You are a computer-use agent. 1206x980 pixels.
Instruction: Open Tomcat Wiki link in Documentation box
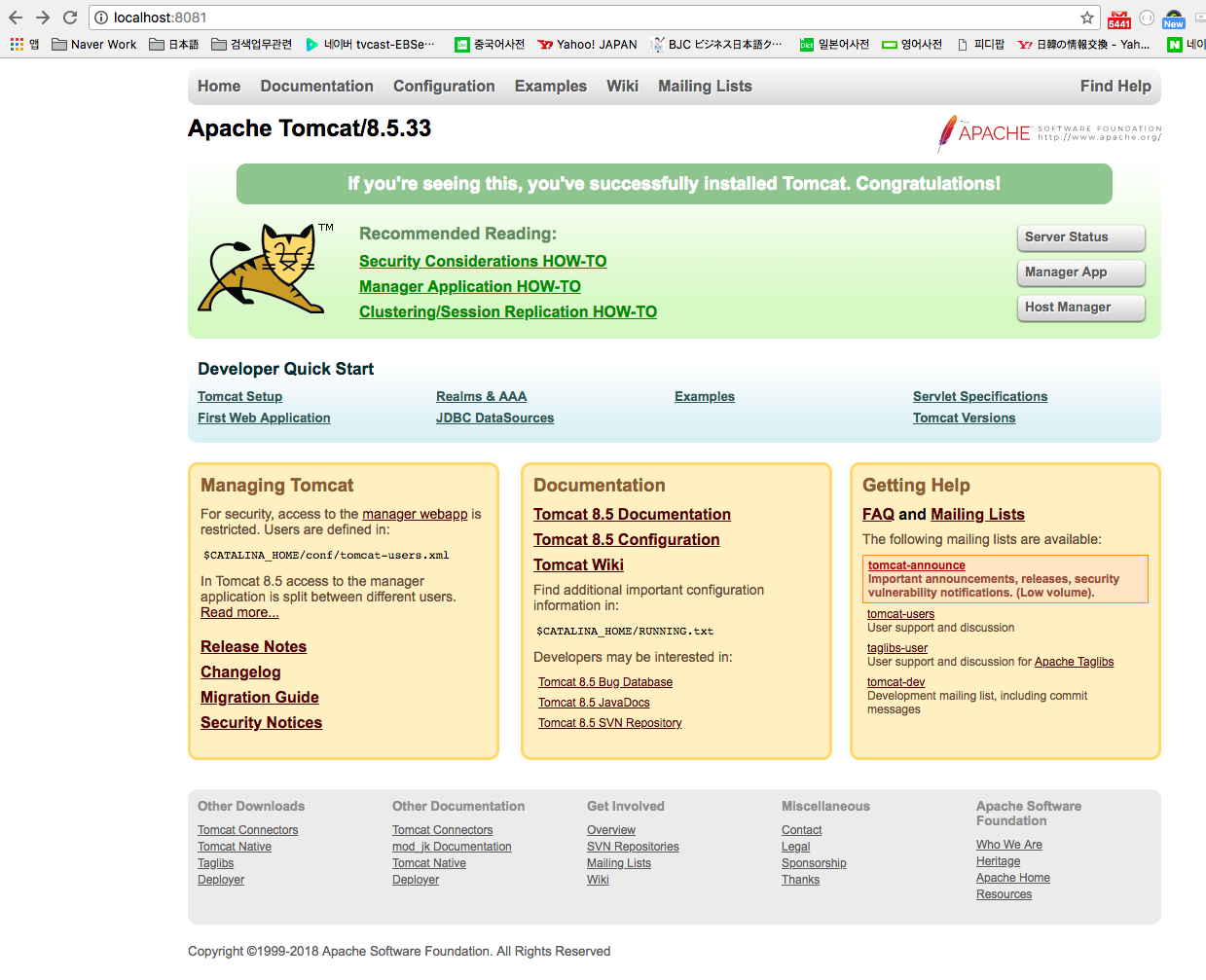(x=578, y=564)
